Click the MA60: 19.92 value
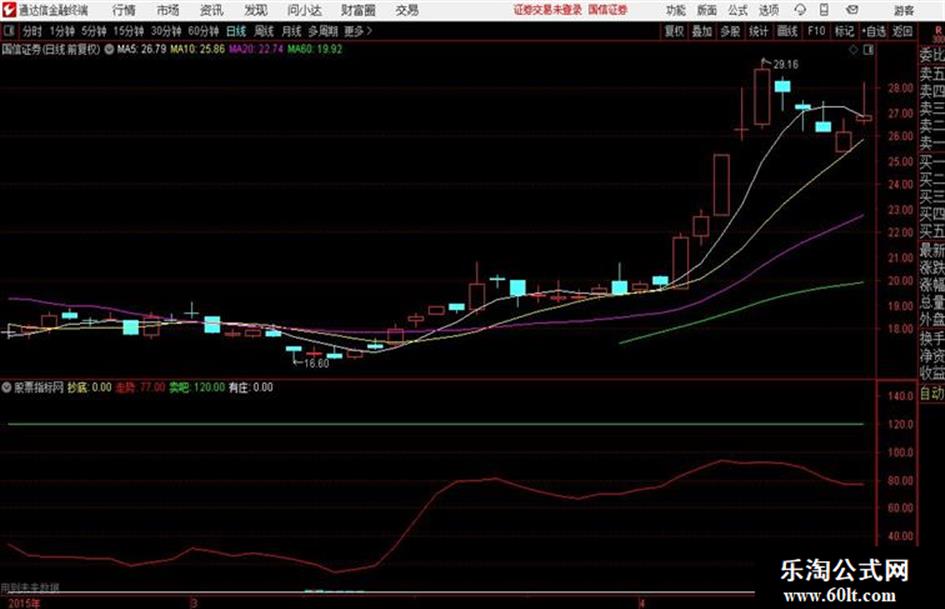Screen dimensions: 945x609 point(315,49)
